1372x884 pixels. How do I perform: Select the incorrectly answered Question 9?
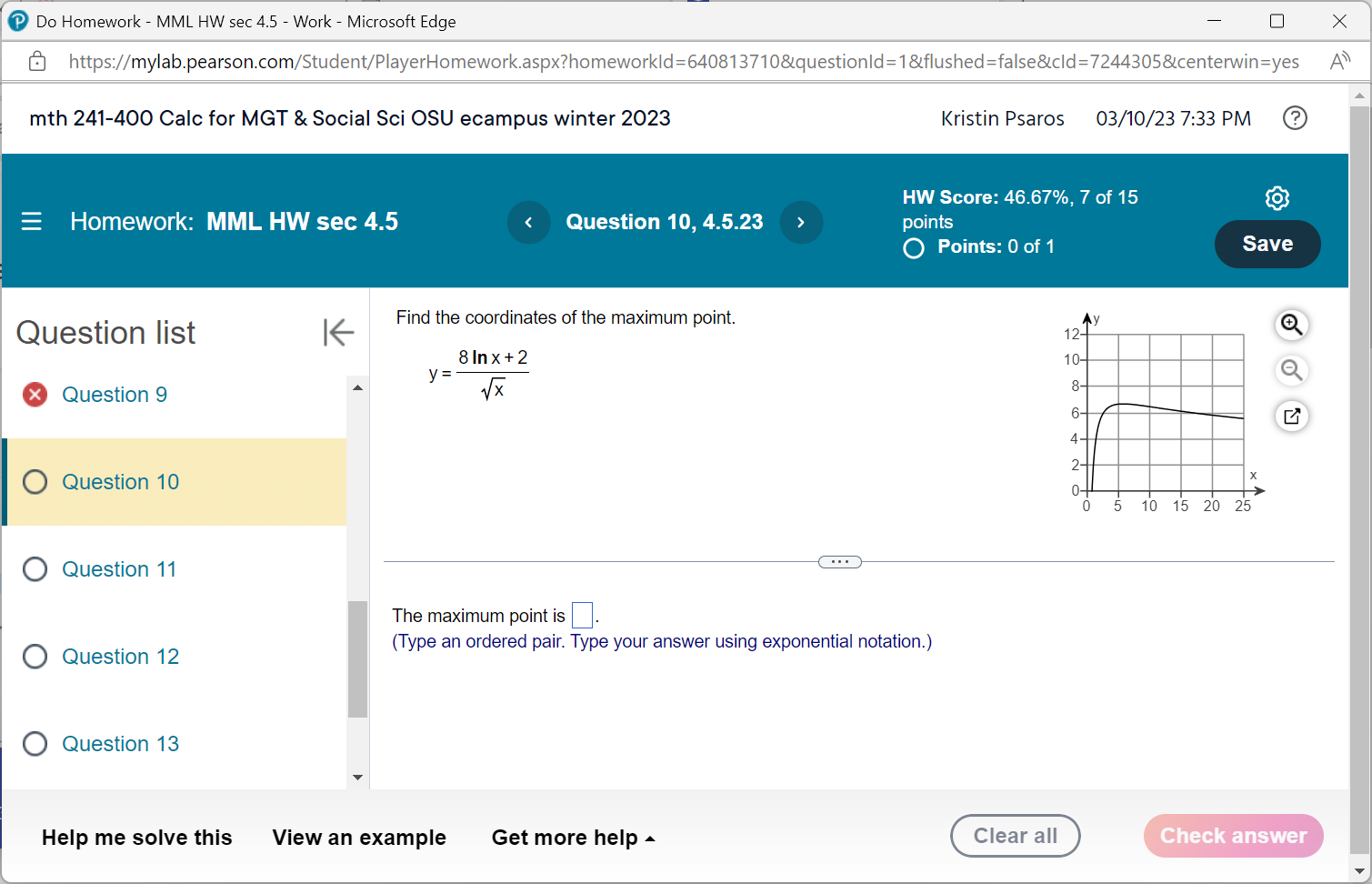coord(114,394)
